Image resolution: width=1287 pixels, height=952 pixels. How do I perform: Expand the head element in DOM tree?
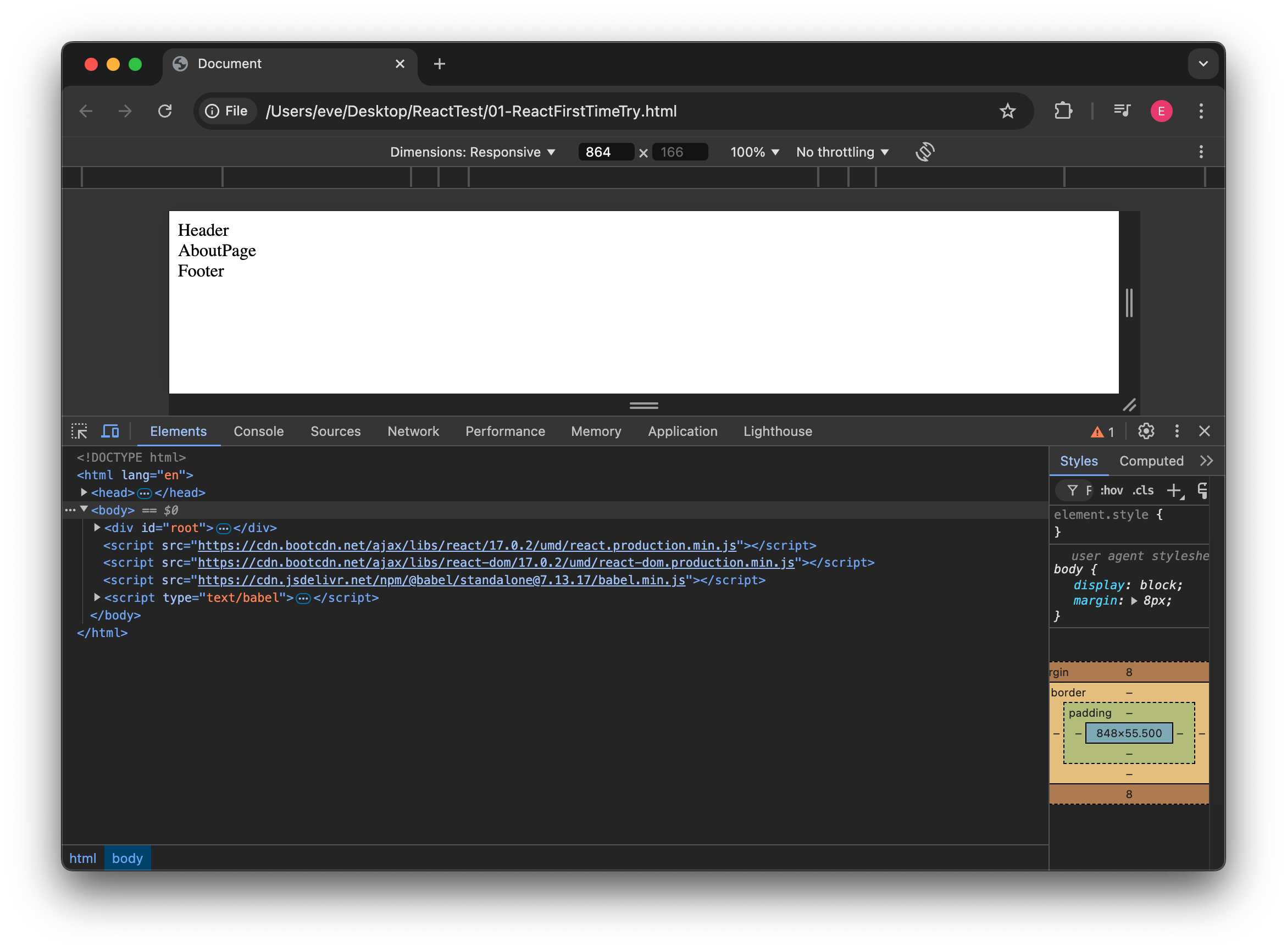(84, 492)
